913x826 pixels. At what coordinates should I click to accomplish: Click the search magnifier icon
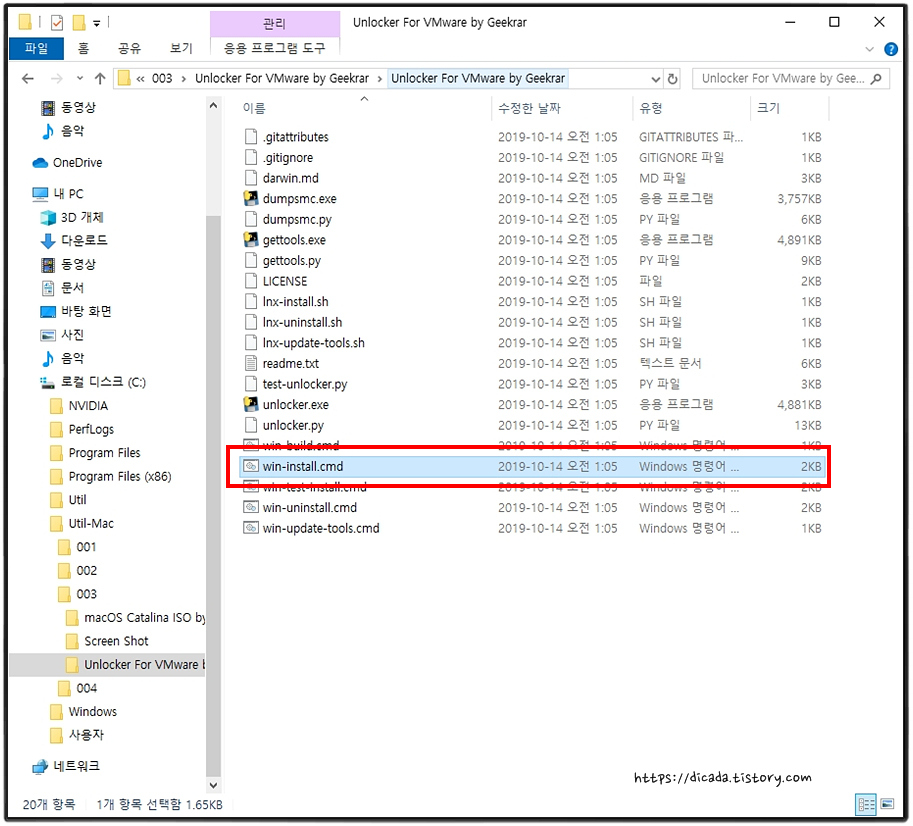click(876, 79)
